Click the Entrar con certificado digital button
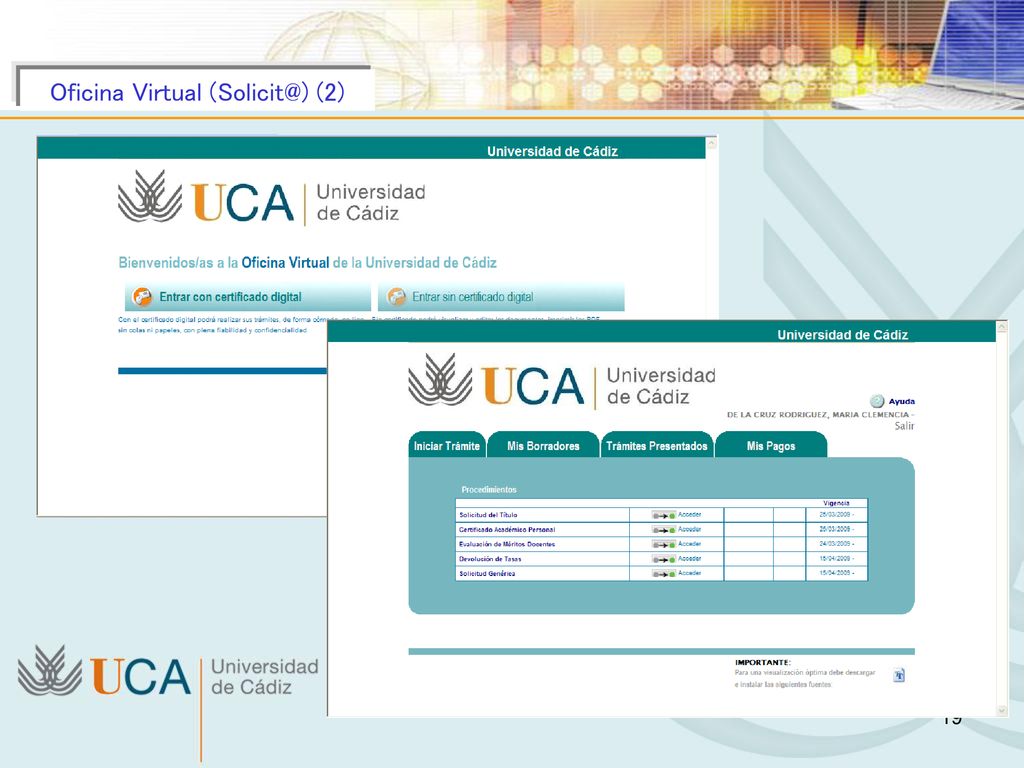This screenshot has height=768, width=1024. [248, 297]
